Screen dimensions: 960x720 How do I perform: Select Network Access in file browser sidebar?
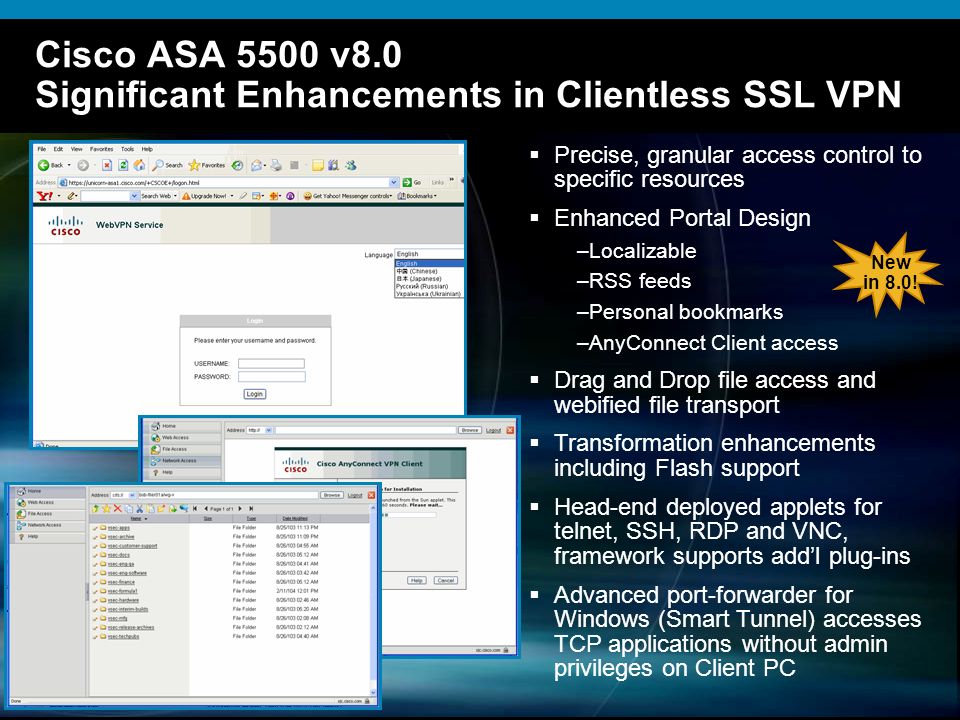(48, 525)
